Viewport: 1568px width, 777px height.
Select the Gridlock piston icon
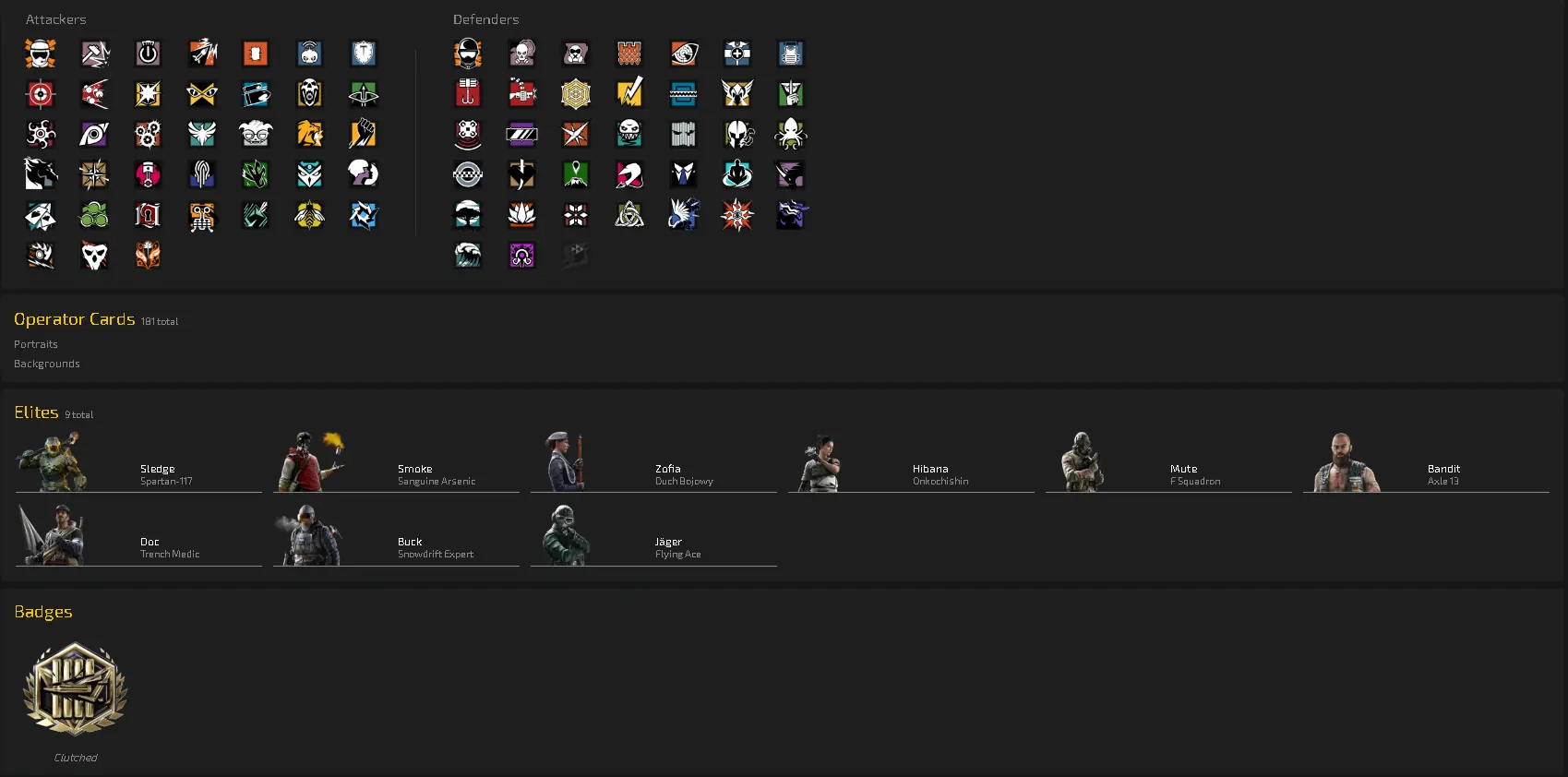pos(148,174)
